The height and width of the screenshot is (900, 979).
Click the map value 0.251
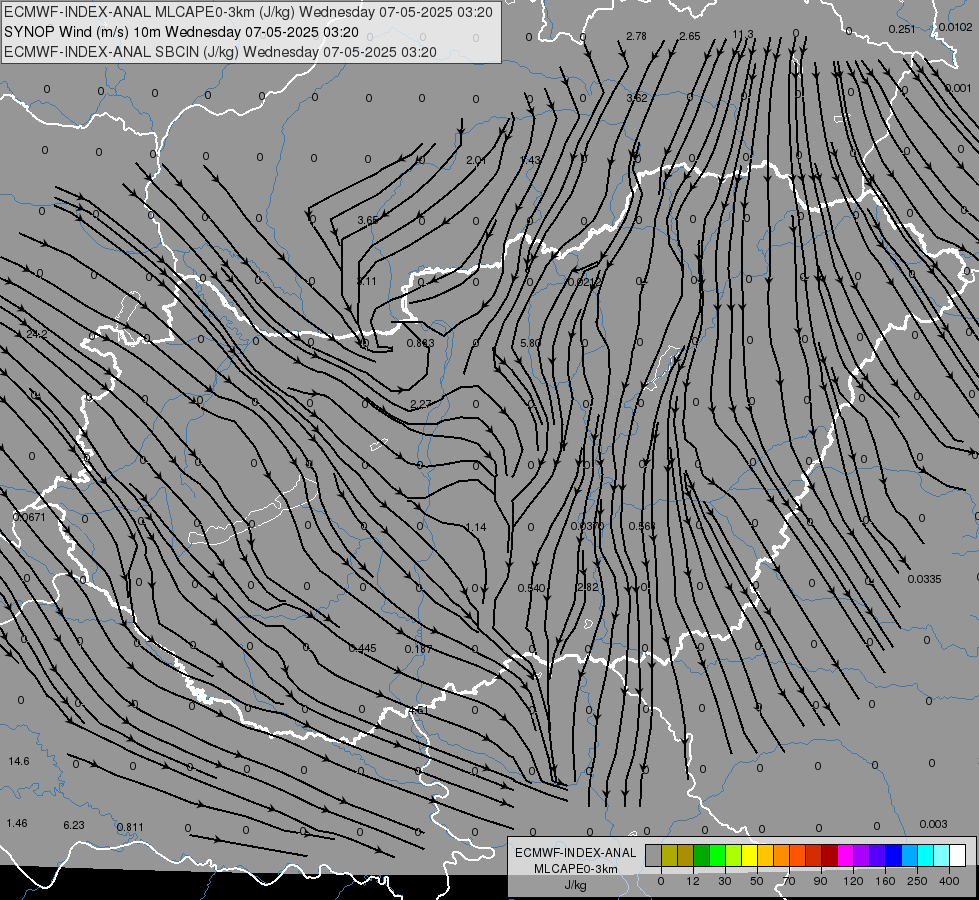coord(902,29)
